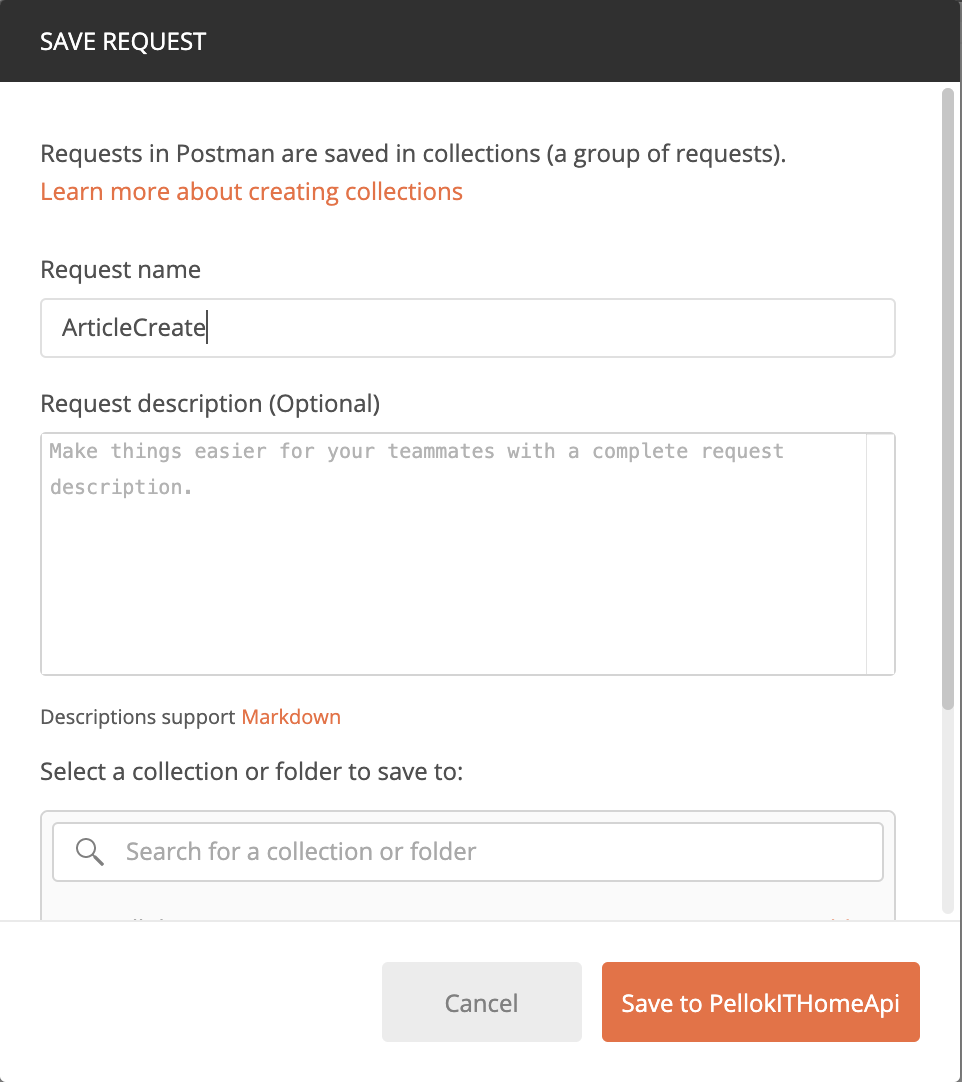Viewport: 962px width, 1082px height.
Task: Click the search magnifier icon
Action: [x=90, y=852]
